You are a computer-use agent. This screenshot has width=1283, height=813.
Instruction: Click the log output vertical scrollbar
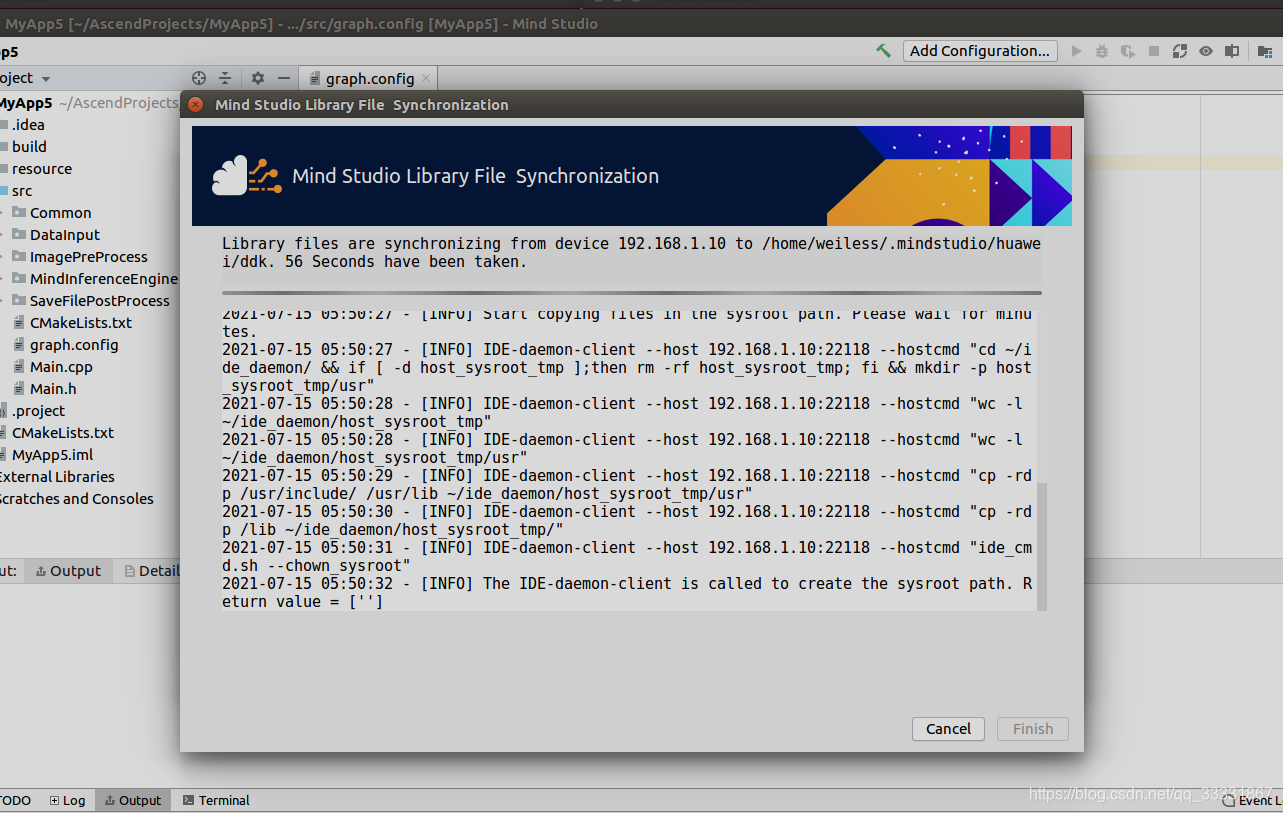point(1041,545)
